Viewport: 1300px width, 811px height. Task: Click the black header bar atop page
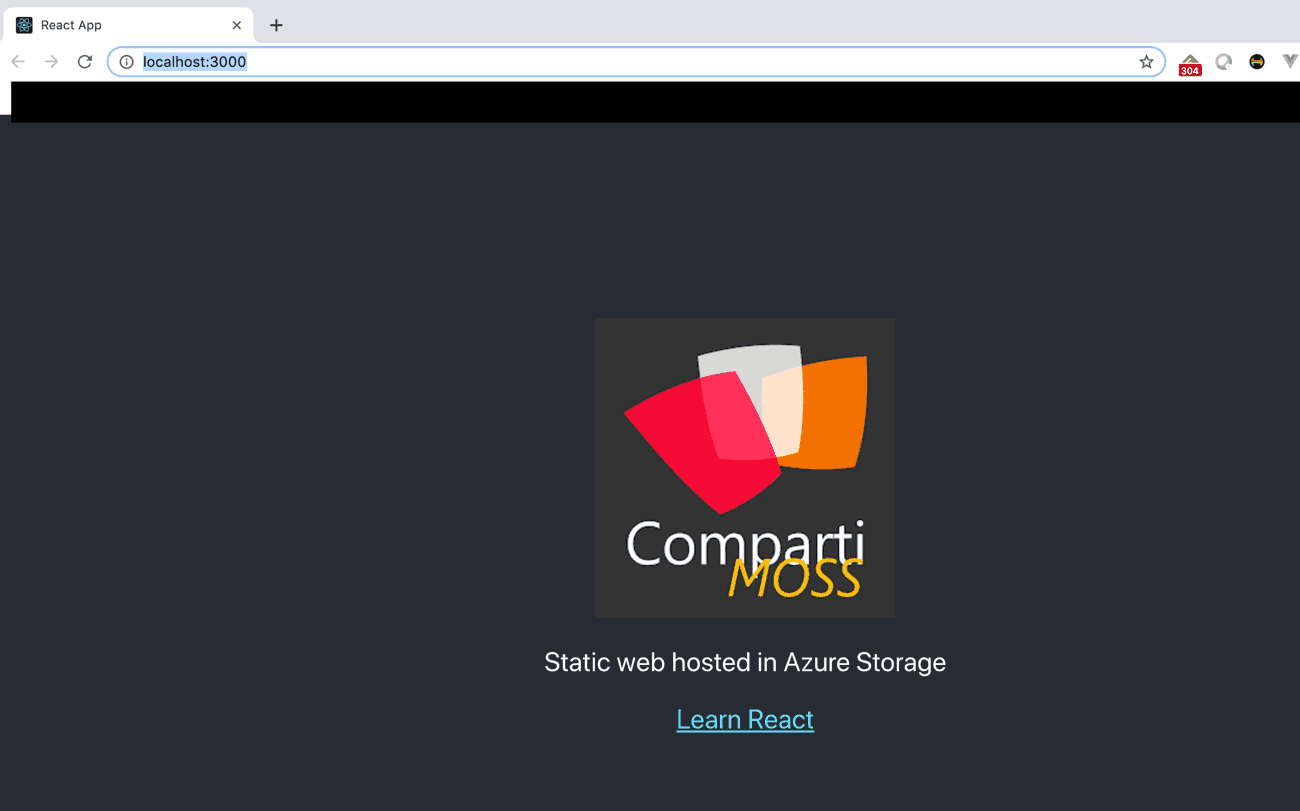tap(650, 102)
